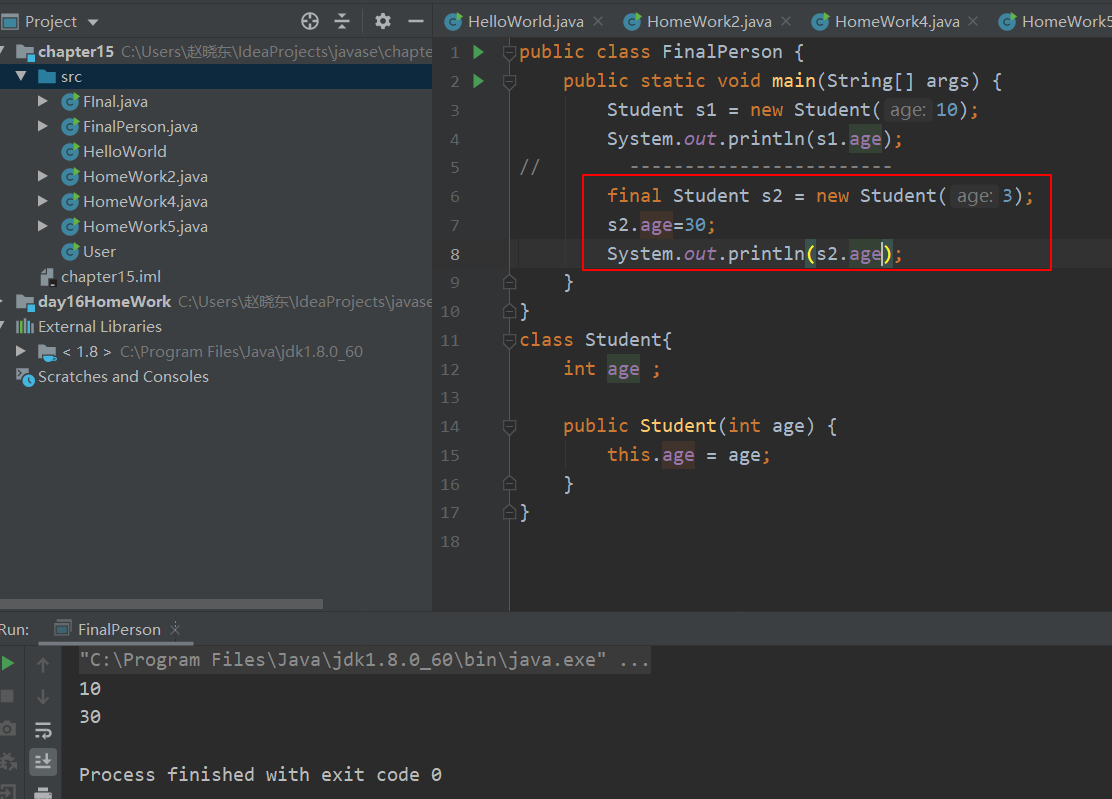The image size is (1112, 799).
Task: Run main method from line 2 gutter arrow
Action: click(x=478, y=80)
